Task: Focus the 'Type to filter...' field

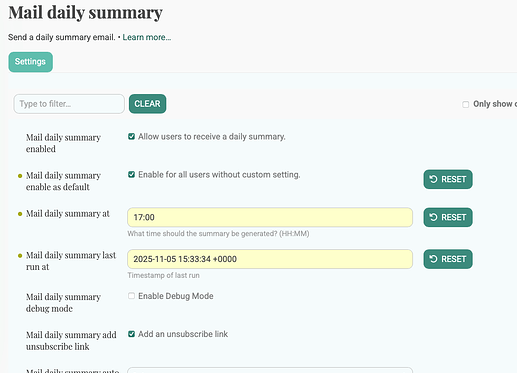Action: (69, 104)
